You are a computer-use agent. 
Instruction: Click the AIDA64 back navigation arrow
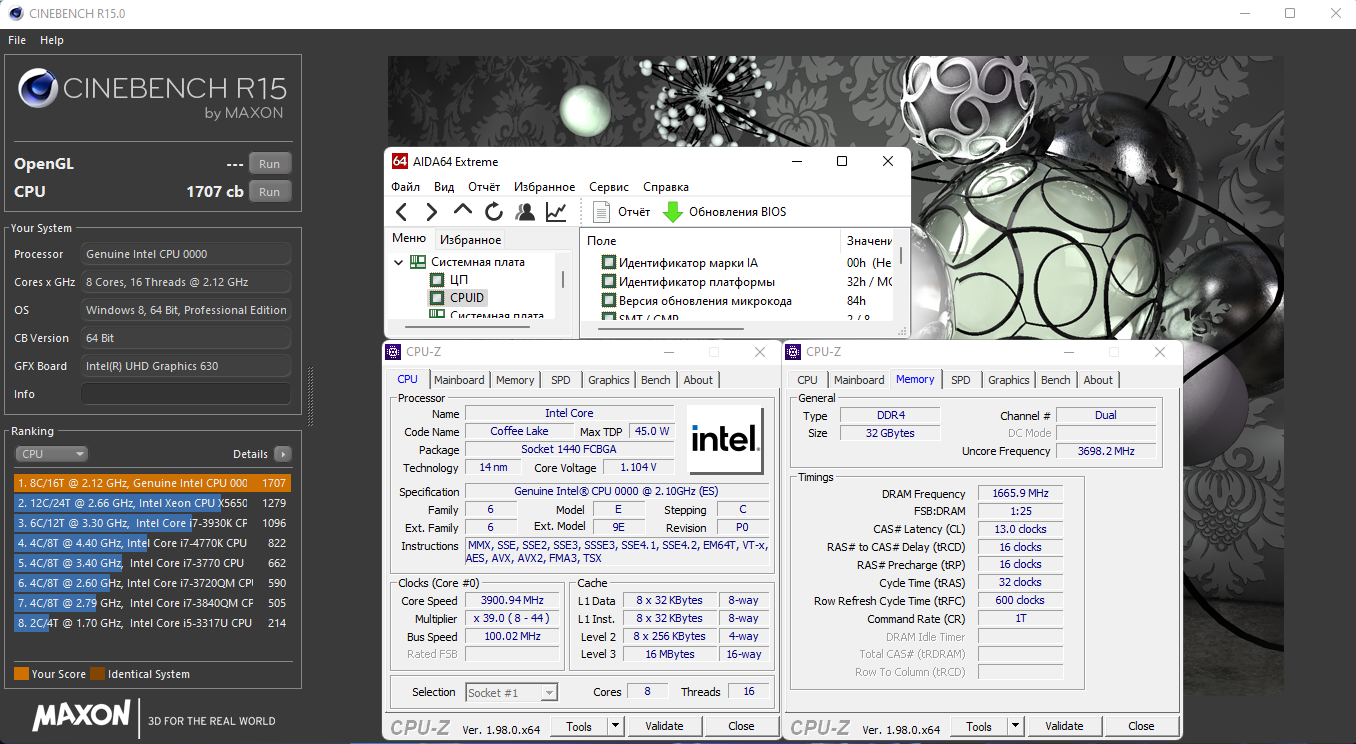(401, 212)
